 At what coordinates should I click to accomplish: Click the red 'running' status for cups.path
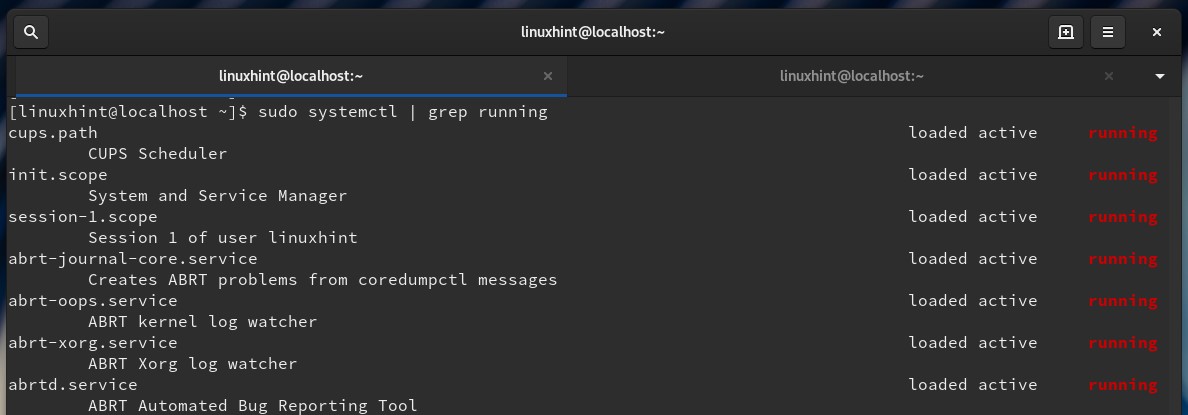pos(1122,133)
